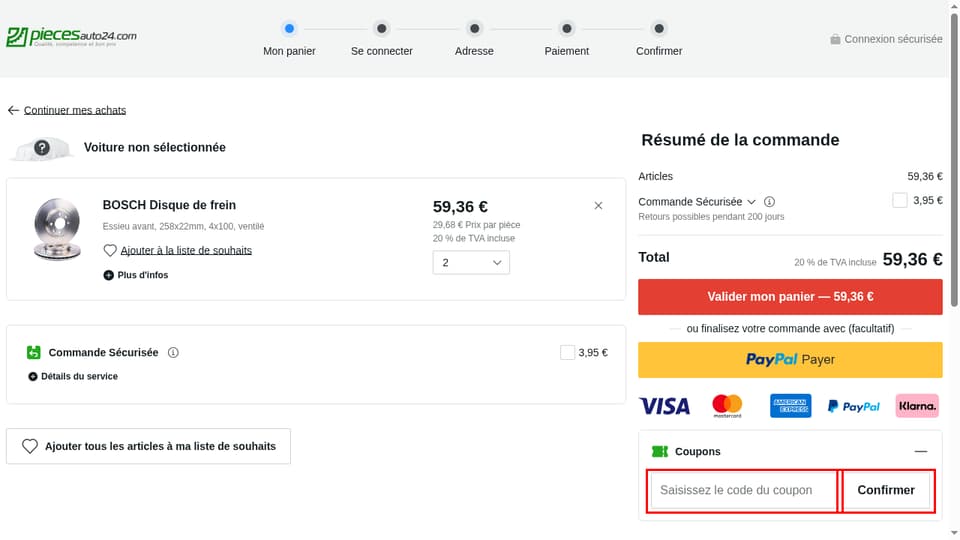This screenshot has width=960, height=540.
Task: Click the PayPal logo in the payment methods row
Action: pyautogui.click(x=853, y=406)
